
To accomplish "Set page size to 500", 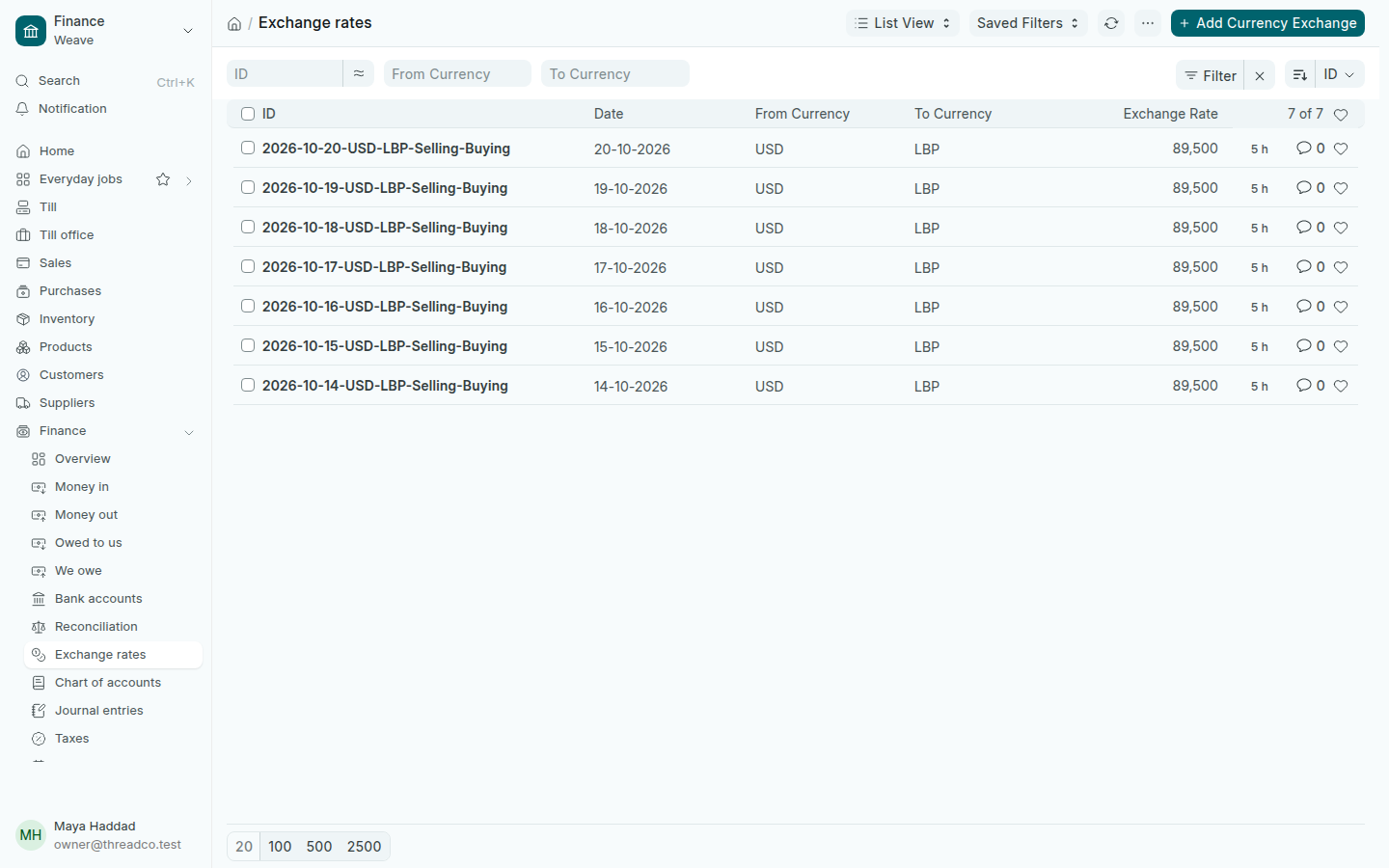I will point(319,847).
